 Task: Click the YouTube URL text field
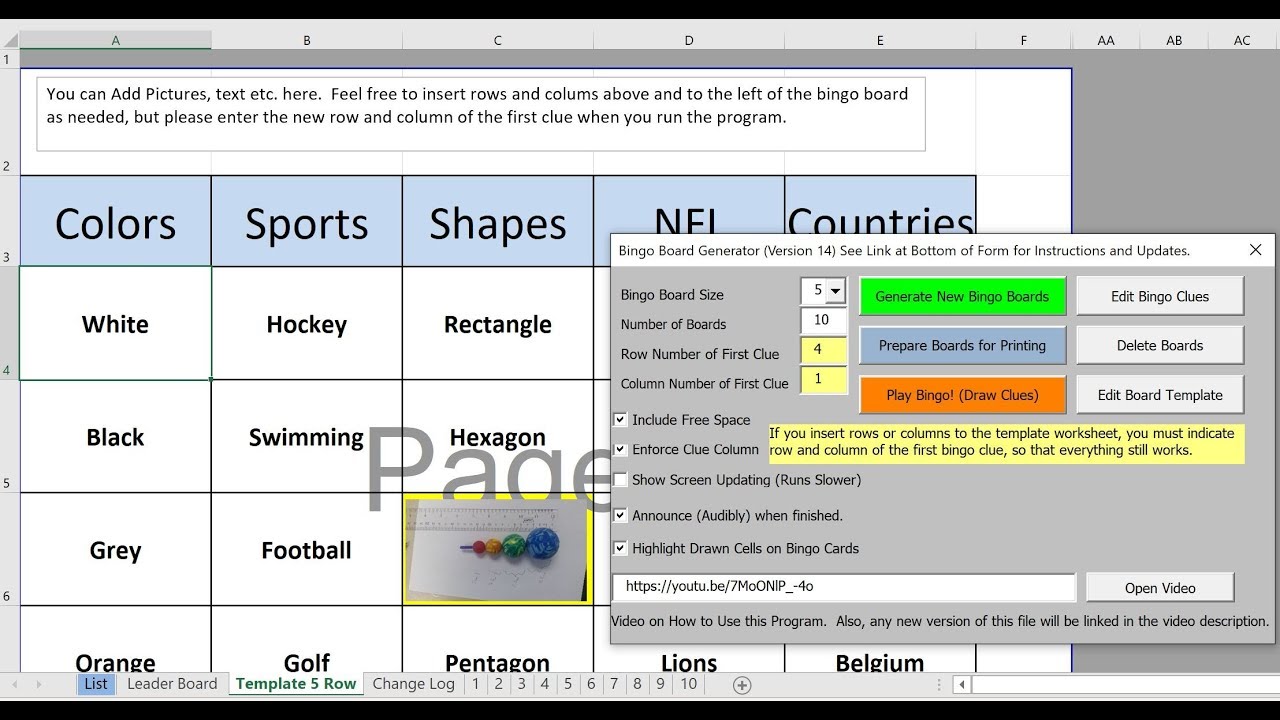[844, 587]
